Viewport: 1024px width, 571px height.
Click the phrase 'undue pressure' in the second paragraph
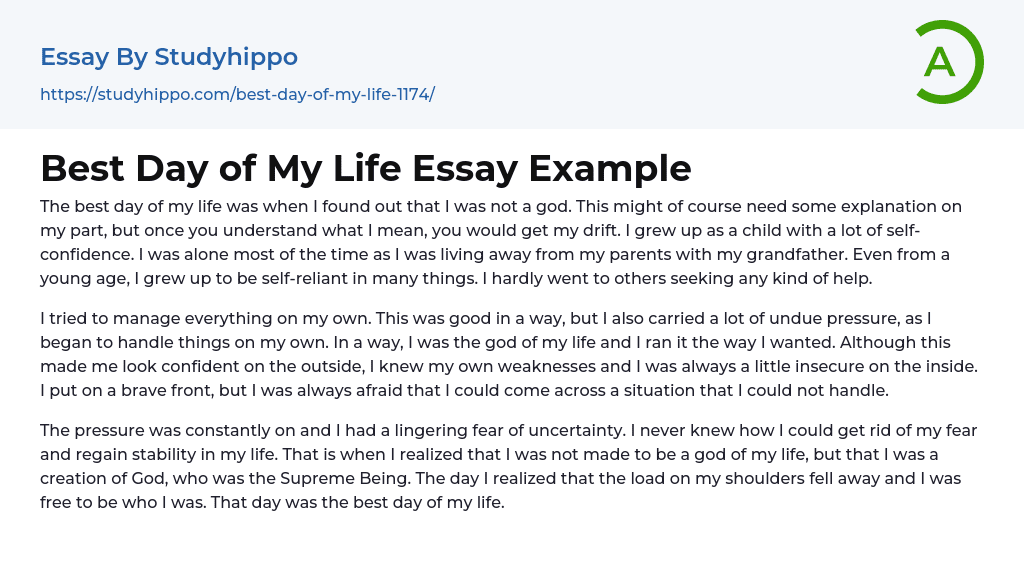pyautogui.click(x=826, y=319)
